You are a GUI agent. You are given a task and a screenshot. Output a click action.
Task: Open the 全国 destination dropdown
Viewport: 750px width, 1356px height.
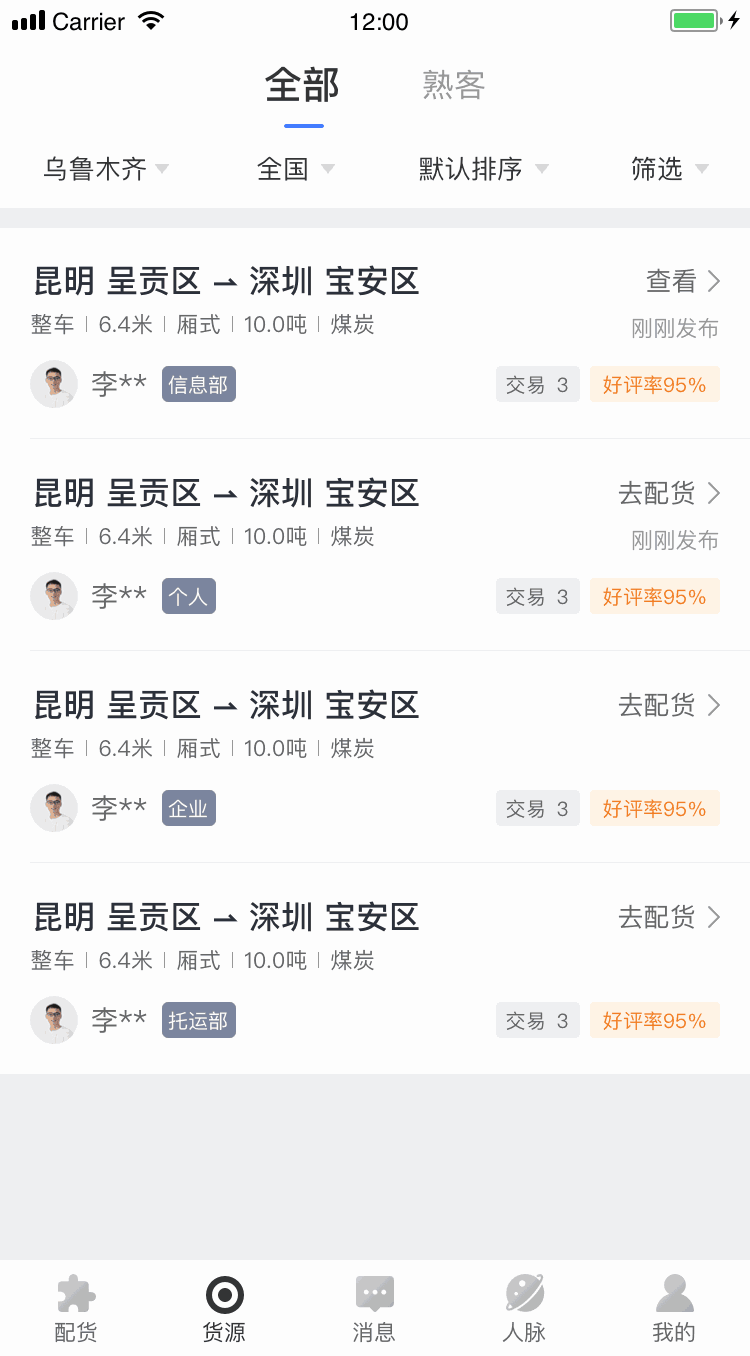tap(295, 169)
